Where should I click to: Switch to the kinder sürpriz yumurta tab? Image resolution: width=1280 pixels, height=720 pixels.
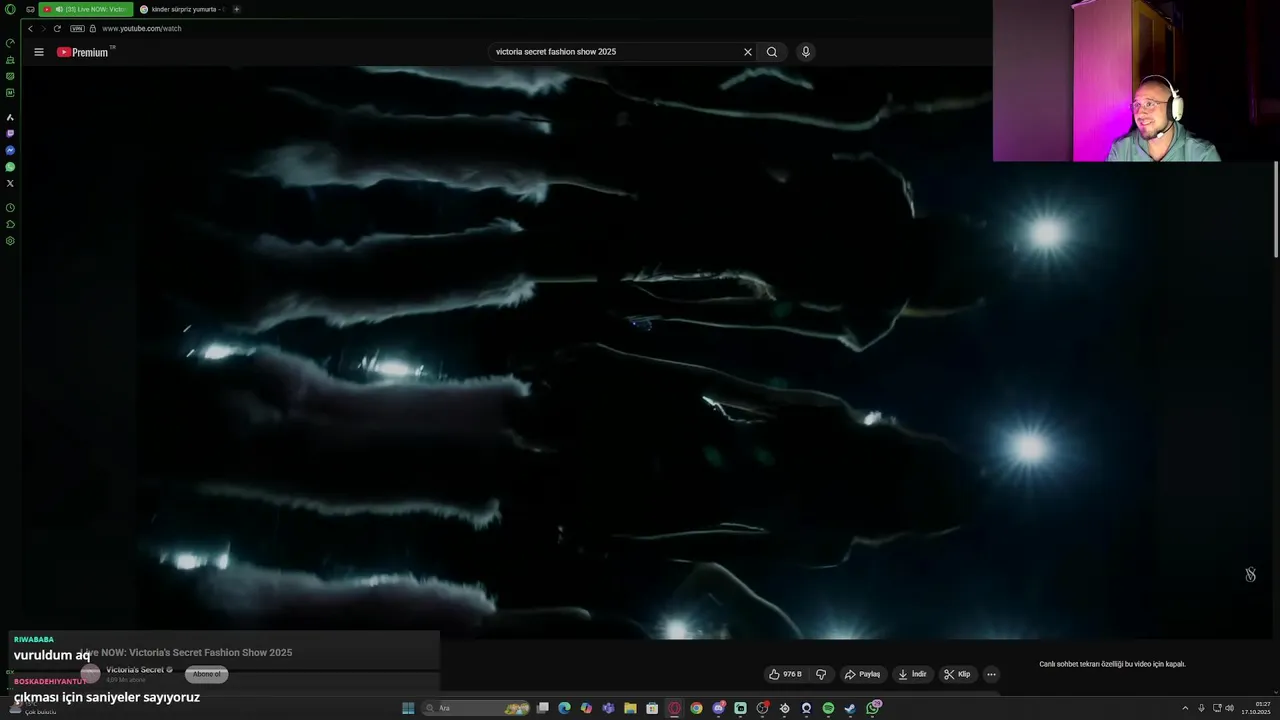[x=182, y=9]
